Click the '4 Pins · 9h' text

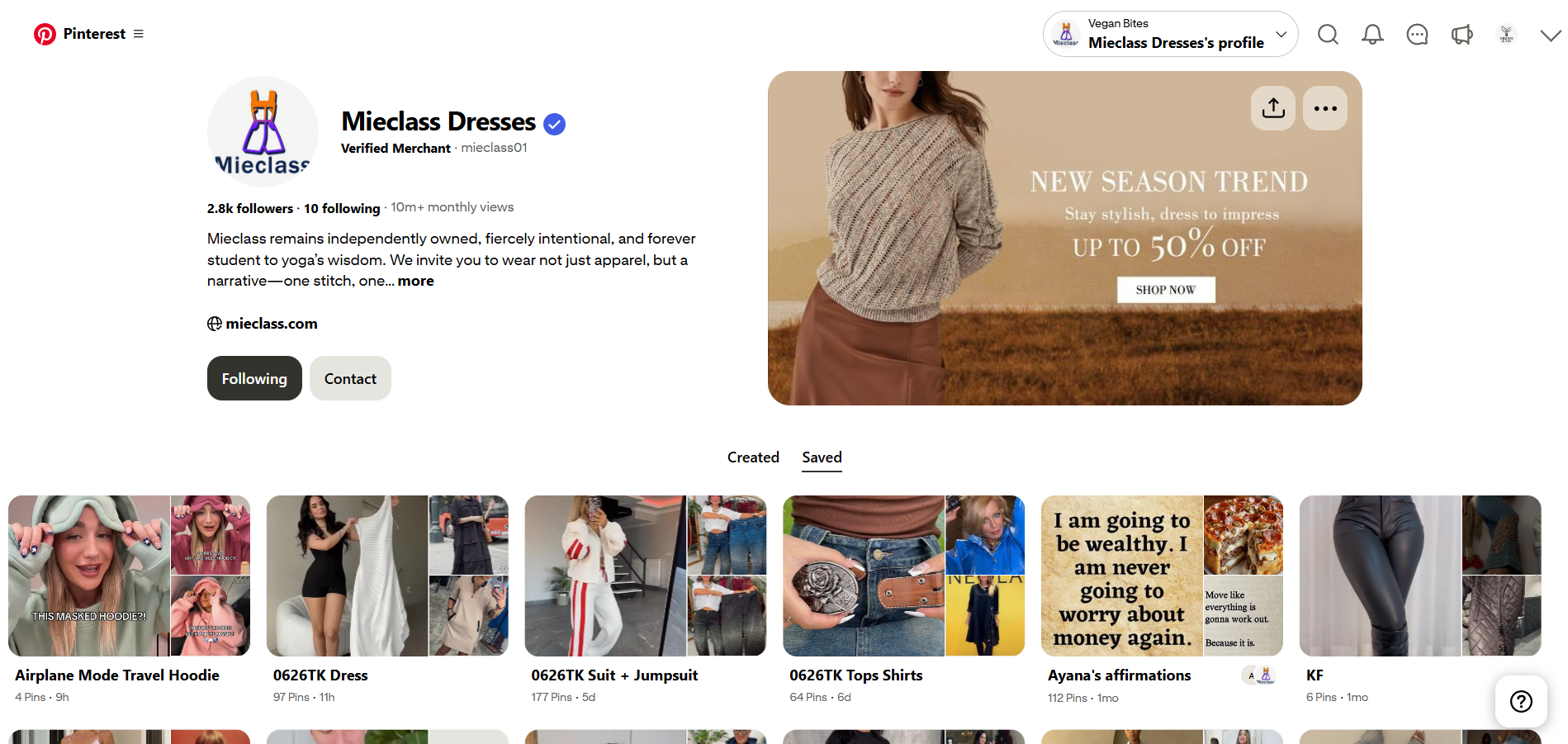coord(42,698)
